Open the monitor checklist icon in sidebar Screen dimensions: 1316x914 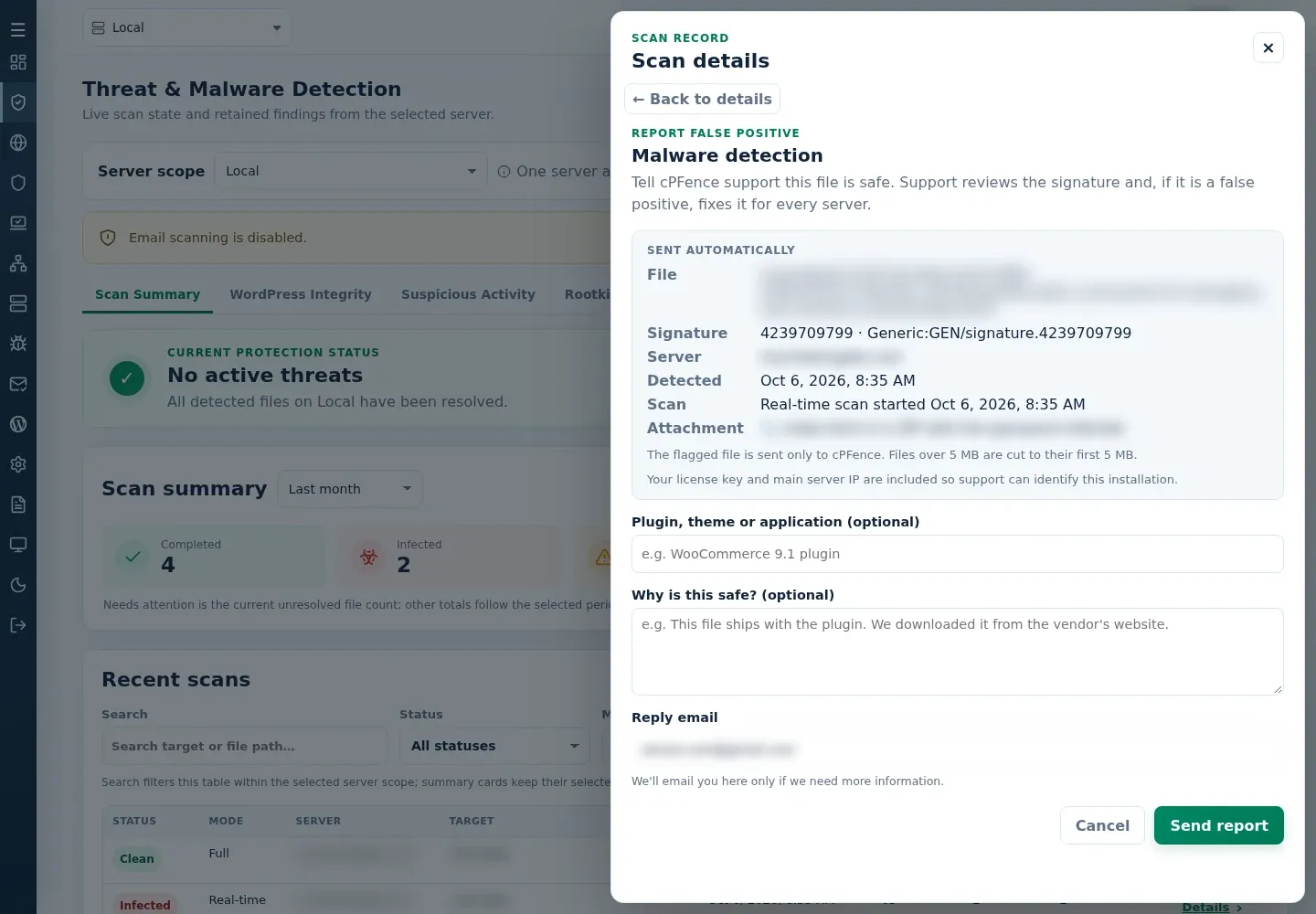pyautogui.click(x=18, y=223)
